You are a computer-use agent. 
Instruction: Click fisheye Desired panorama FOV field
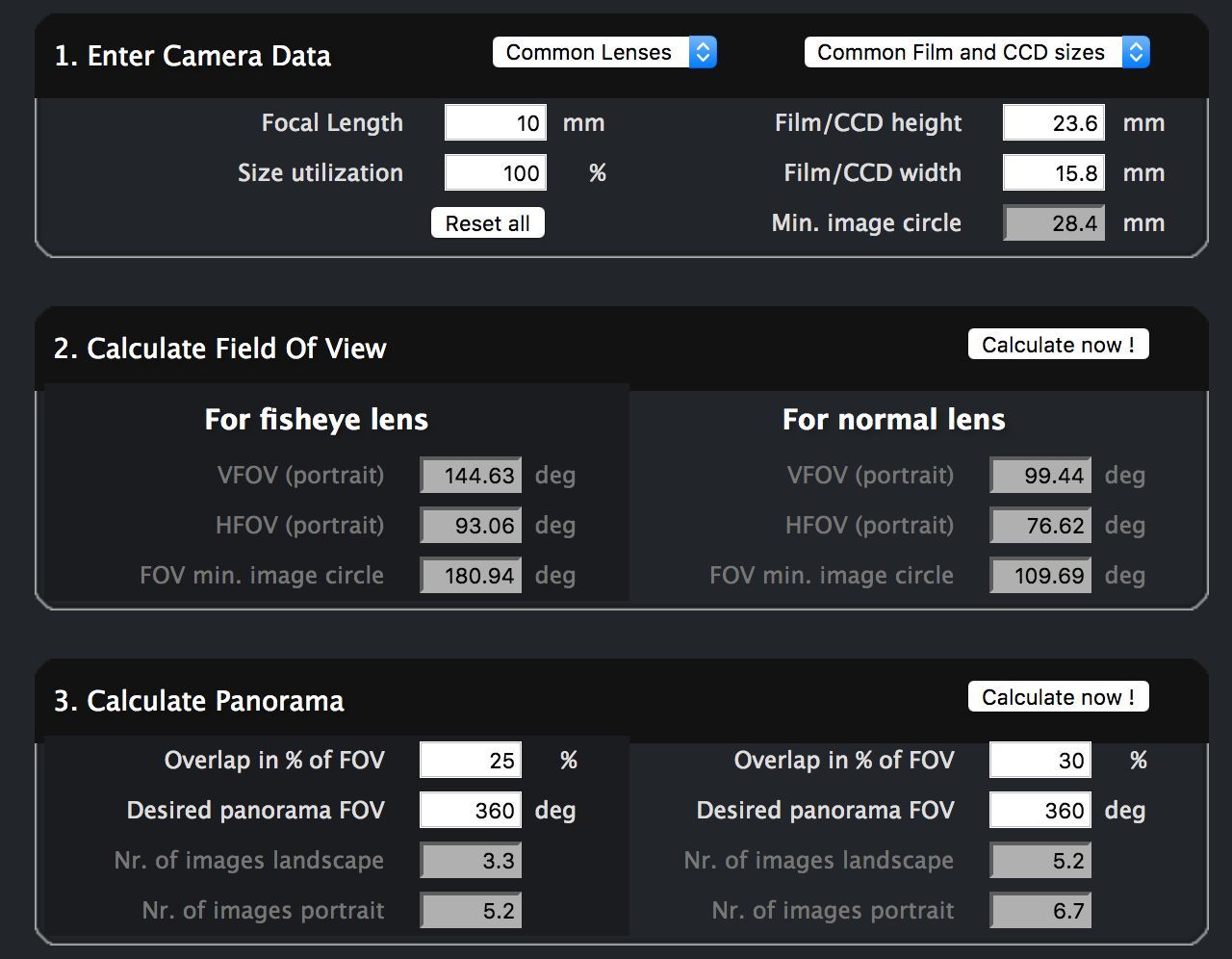pyautogui.click(x=471, y=811)
